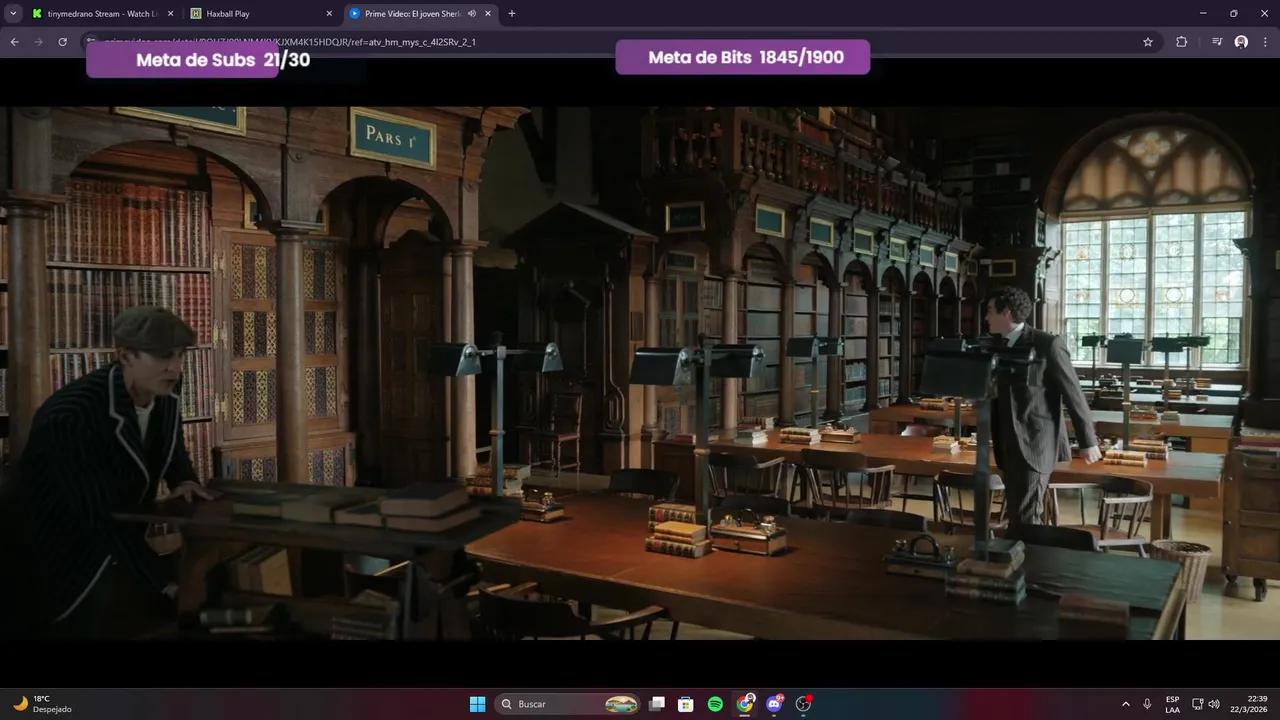Open Discord from the taskbar

click(x=774, y=704)
